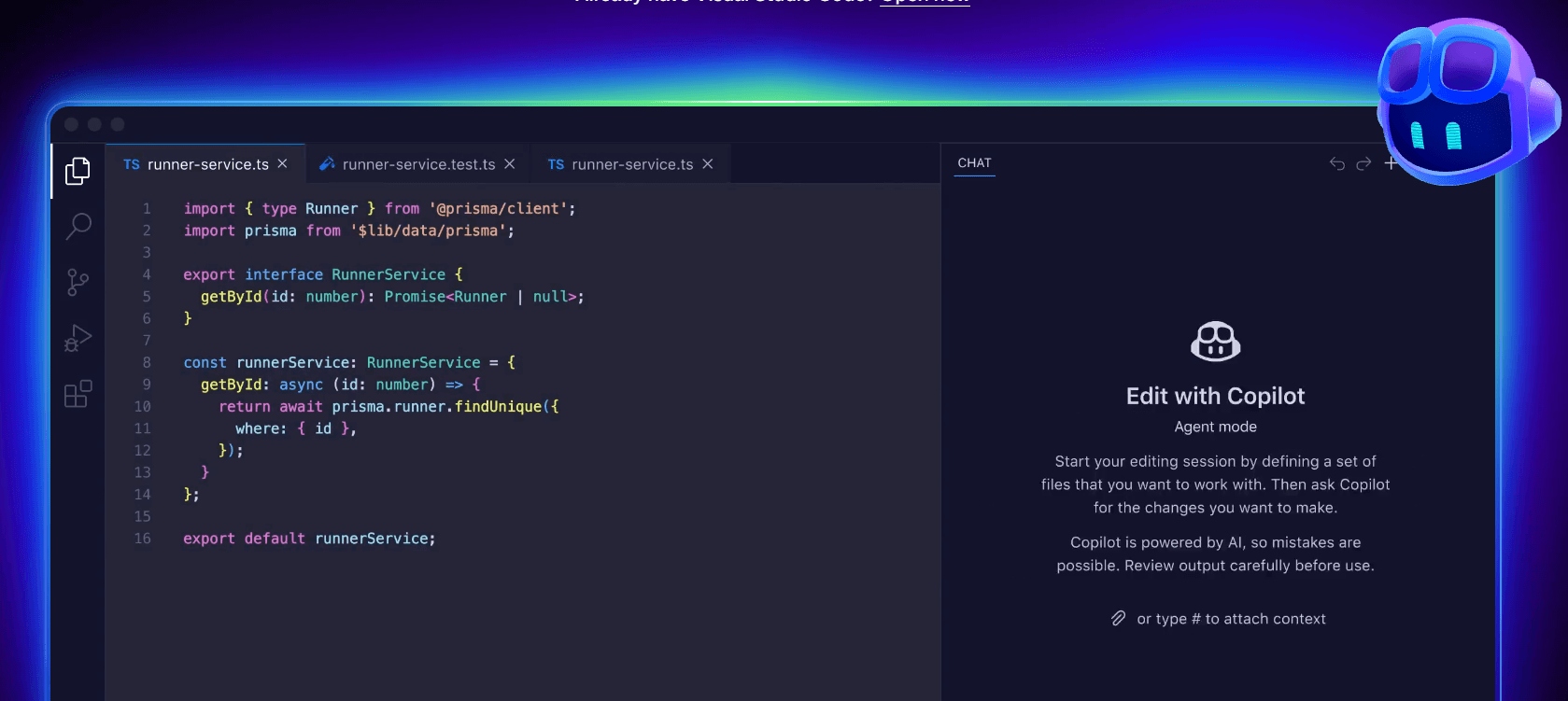Click line number 1 in the gutter

(147, 208)
